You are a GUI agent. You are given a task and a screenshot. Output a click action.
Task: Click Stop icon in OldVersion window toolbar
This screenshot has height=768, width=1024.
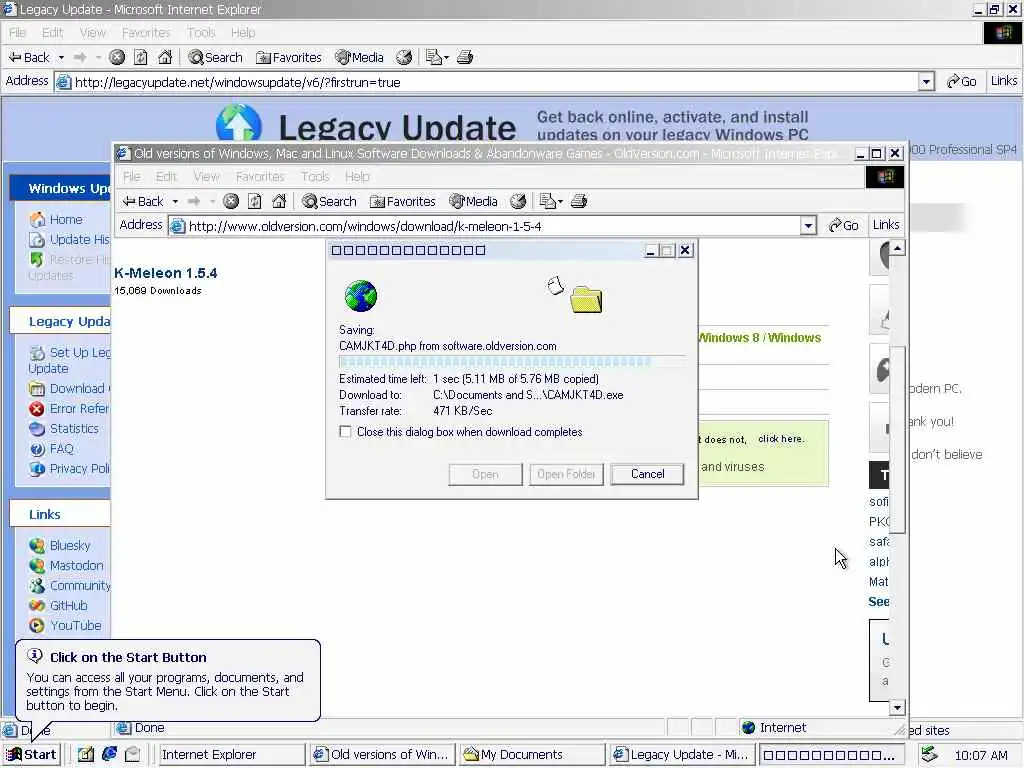[231, 201]
